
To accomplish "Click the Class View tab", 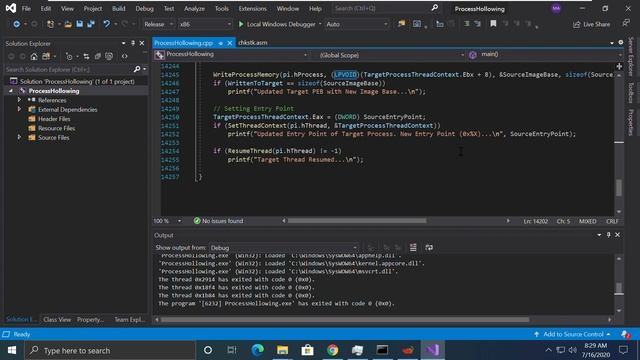I will coord(57,320).
